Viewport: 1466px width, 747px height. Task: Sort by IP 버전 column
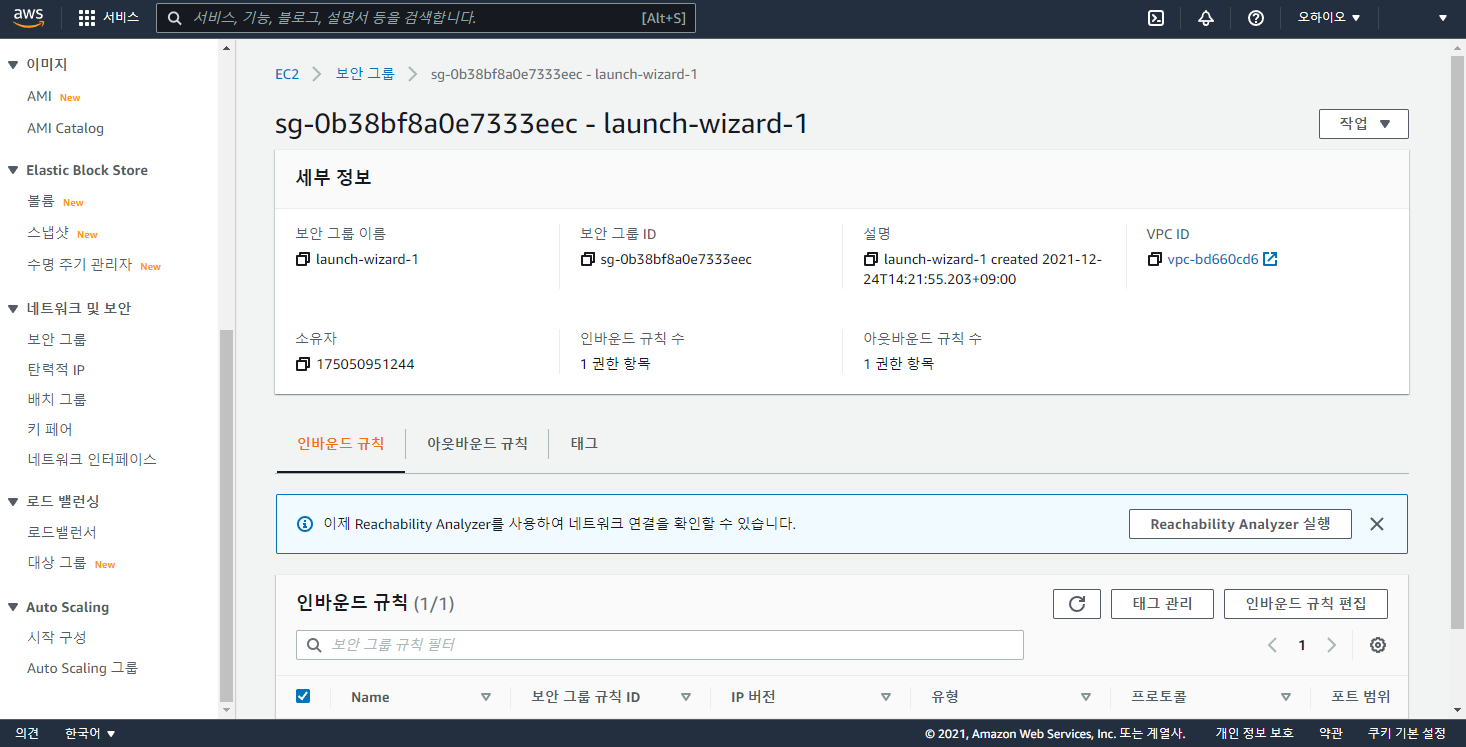[x=886, y=697]
